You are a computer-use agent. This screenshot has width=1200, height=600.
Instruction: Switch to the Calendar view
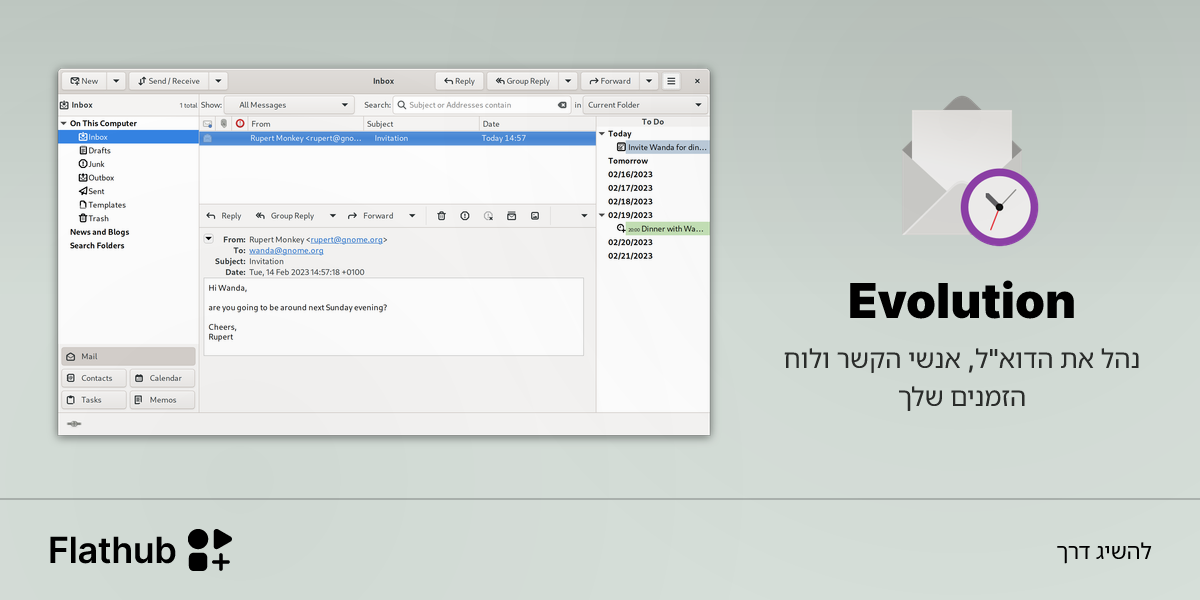click(163, 378)
